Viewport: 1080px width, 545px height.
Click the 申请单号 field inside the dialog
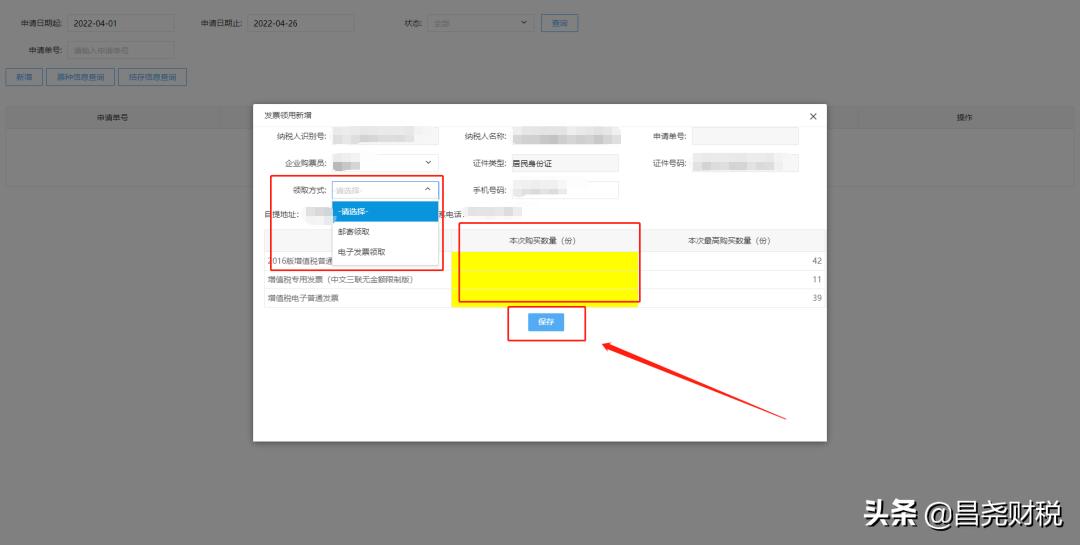[745, 136]
